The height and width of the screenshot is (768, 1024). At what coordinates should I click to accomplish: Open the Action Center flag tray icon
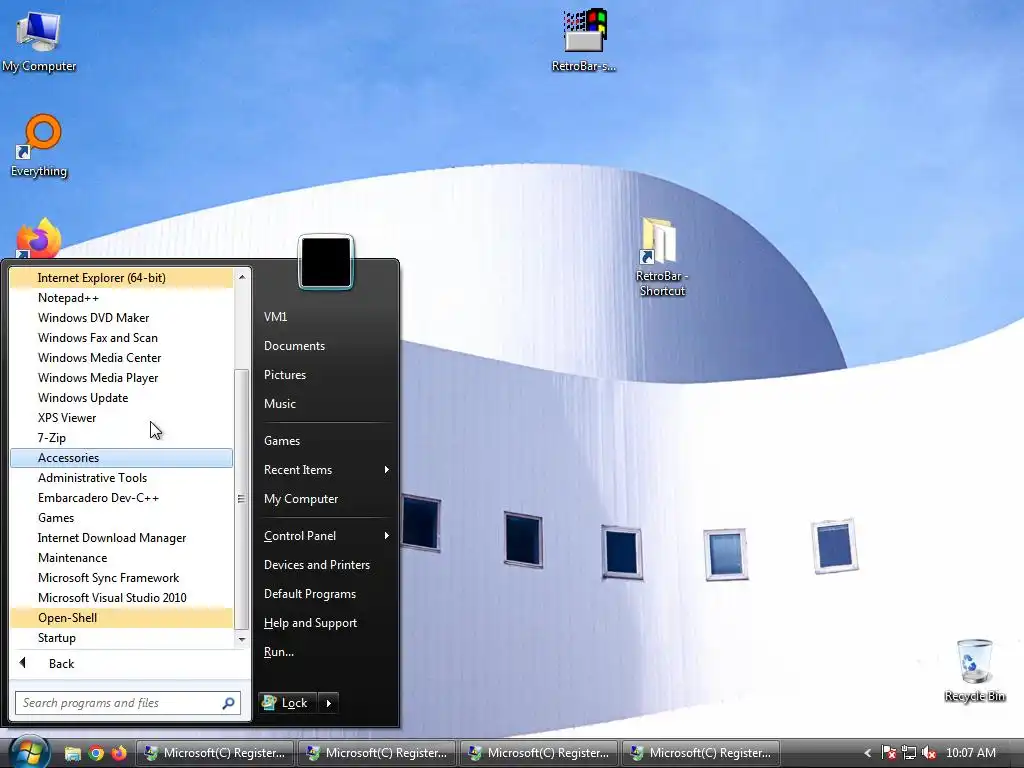pos(888,753)
